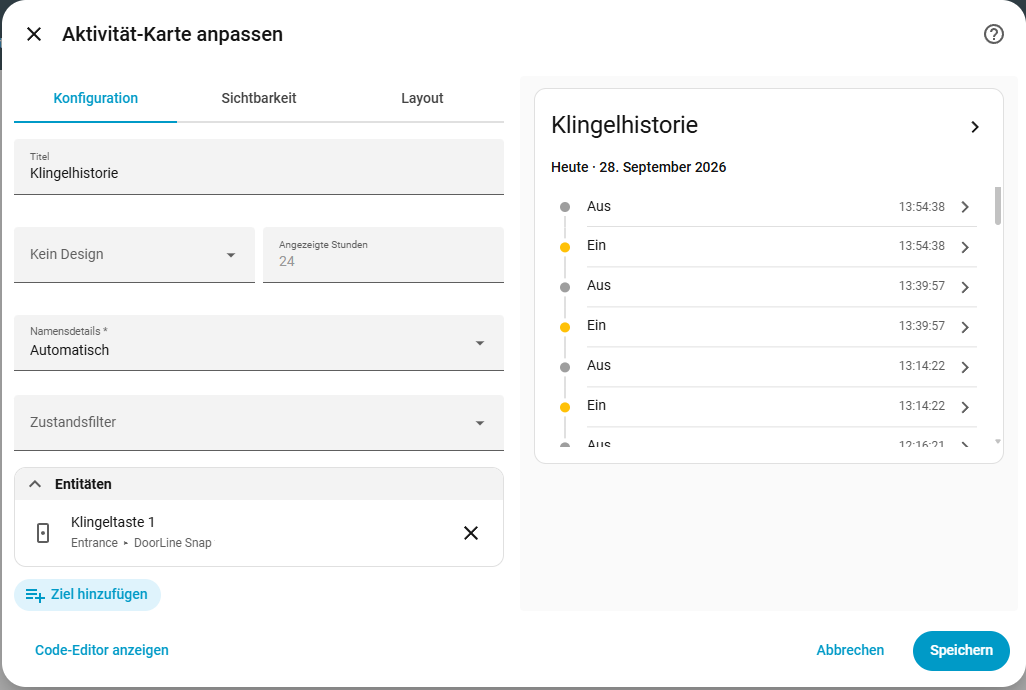Open the help icon in dialog header
Image resolution: width=1026 pixels, height=690 pixels.
tap(993, 34)
